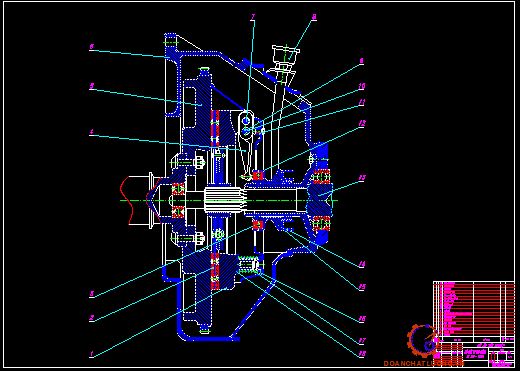This screenshot has width=520, height=371.
Task: Select the red shaft break line on left
Action: (126, 200)
